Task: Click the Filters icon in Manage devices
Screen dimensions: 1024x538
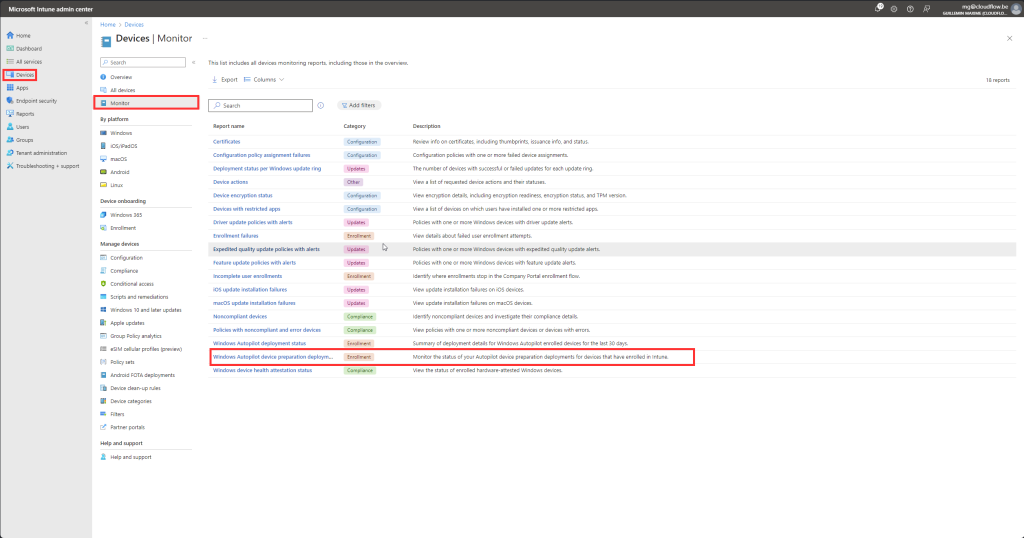Action: click(x=103, y=414)
